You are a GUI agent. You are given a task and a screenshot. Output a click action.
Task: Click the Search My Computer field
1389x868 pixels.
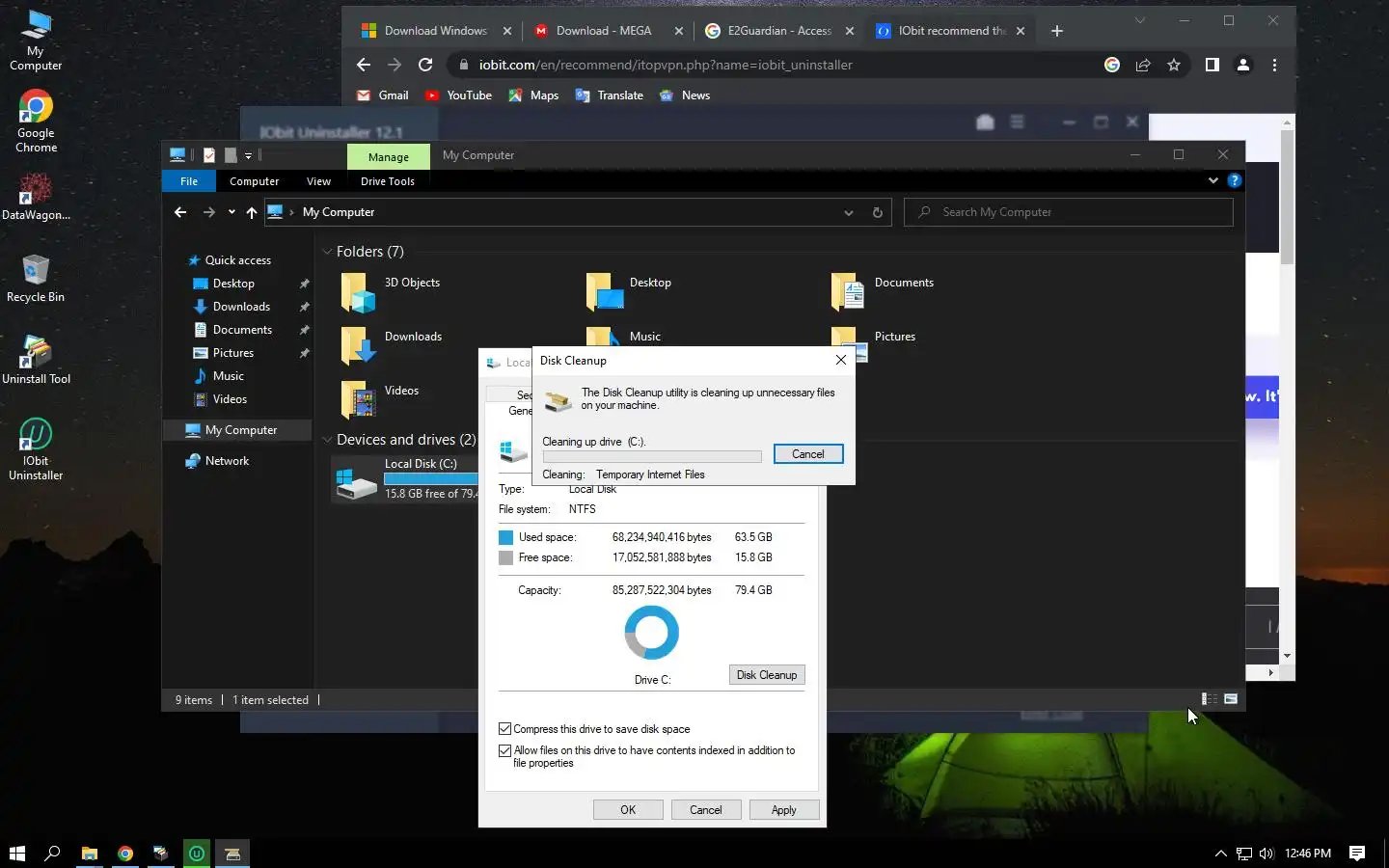1069,212
